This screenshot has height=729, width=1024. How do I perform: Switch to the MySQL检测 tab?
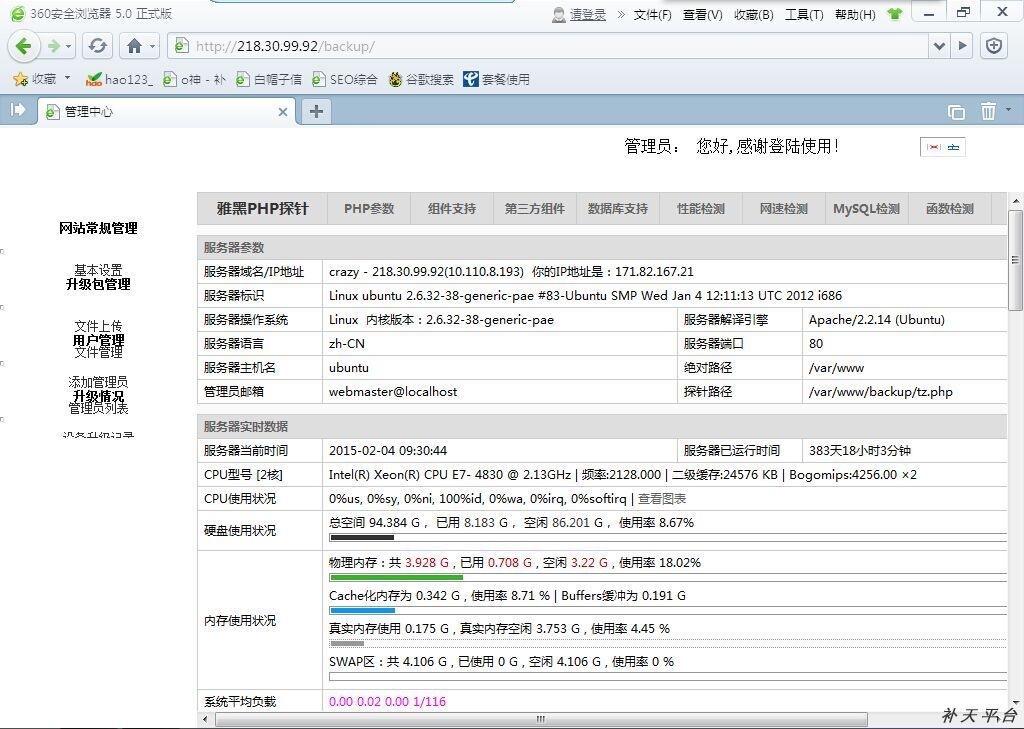point(867,209)
